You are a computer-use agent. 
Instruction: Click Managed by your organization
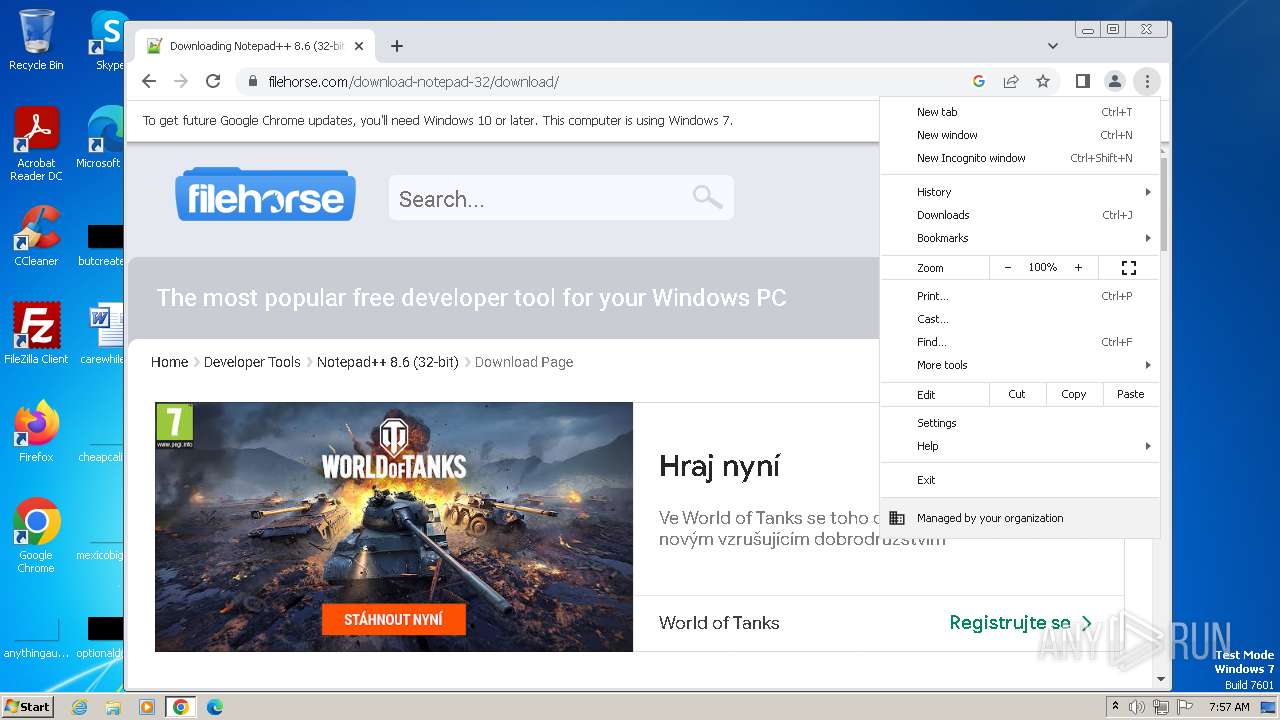(1020, 518)
